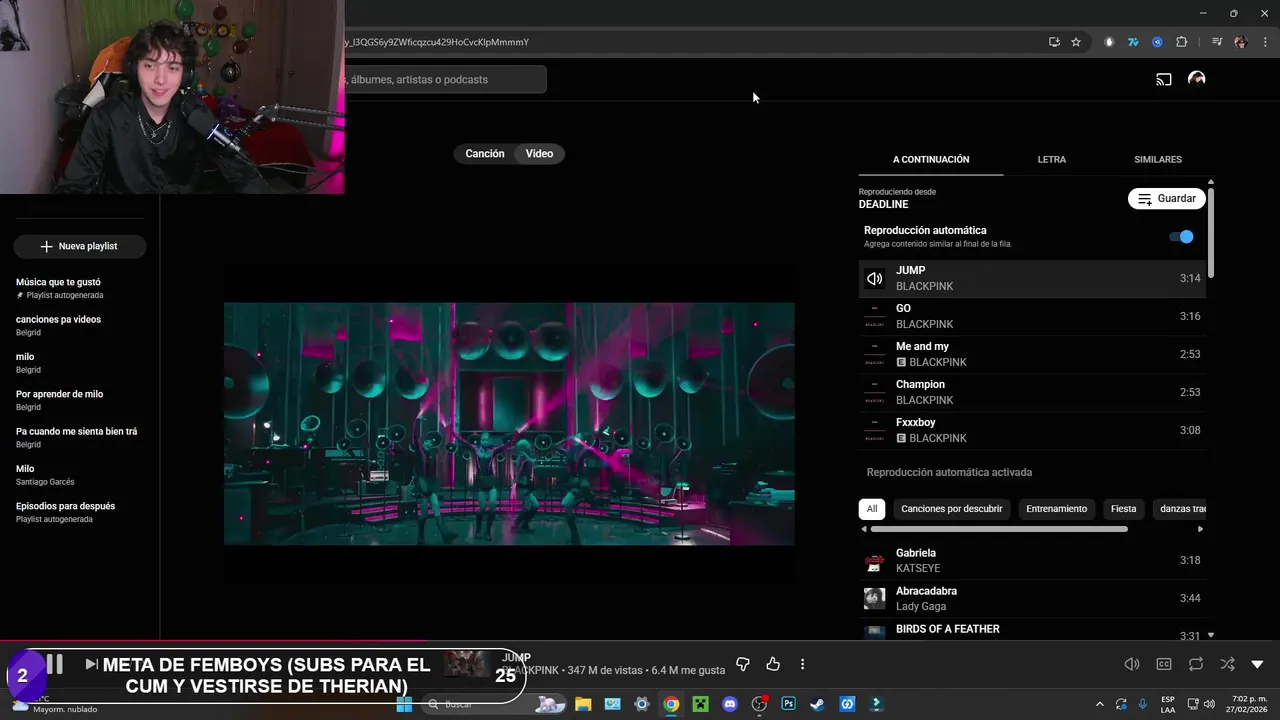
Task: Open more actions for the playing song
Action: 802,664
